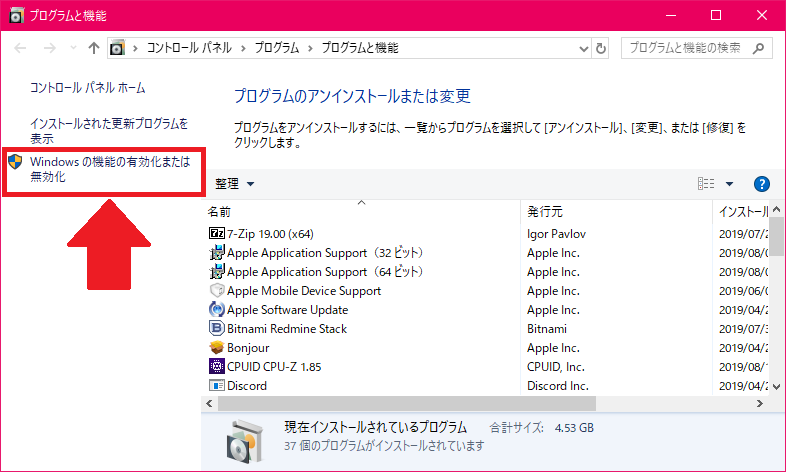Viewport: 786px width, 472px height.
Task: Select Apple Software Update entry
Action: (x=287, y=310)
